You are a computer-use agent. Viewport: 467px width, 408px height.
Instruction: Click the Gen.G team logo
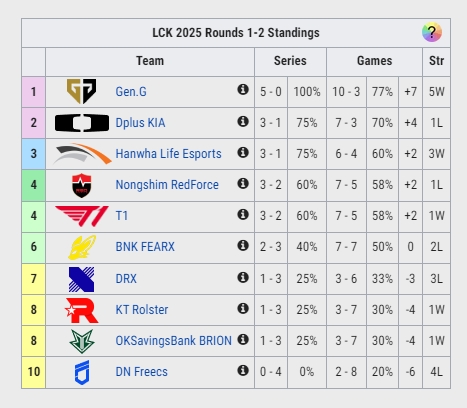(x=82, y=91)
